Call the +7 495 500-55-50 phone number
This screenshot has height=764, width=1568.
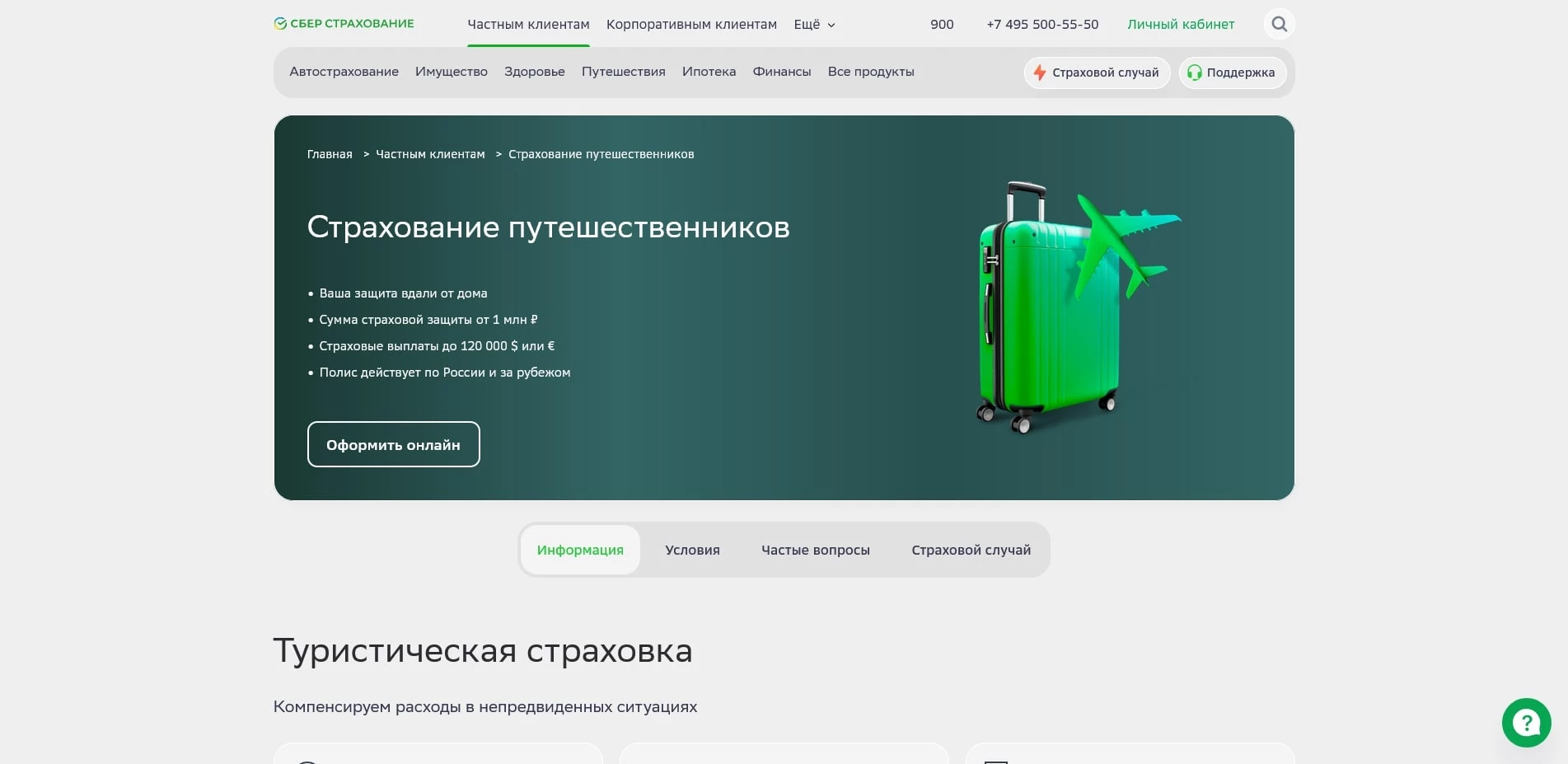click(1042, 25)
